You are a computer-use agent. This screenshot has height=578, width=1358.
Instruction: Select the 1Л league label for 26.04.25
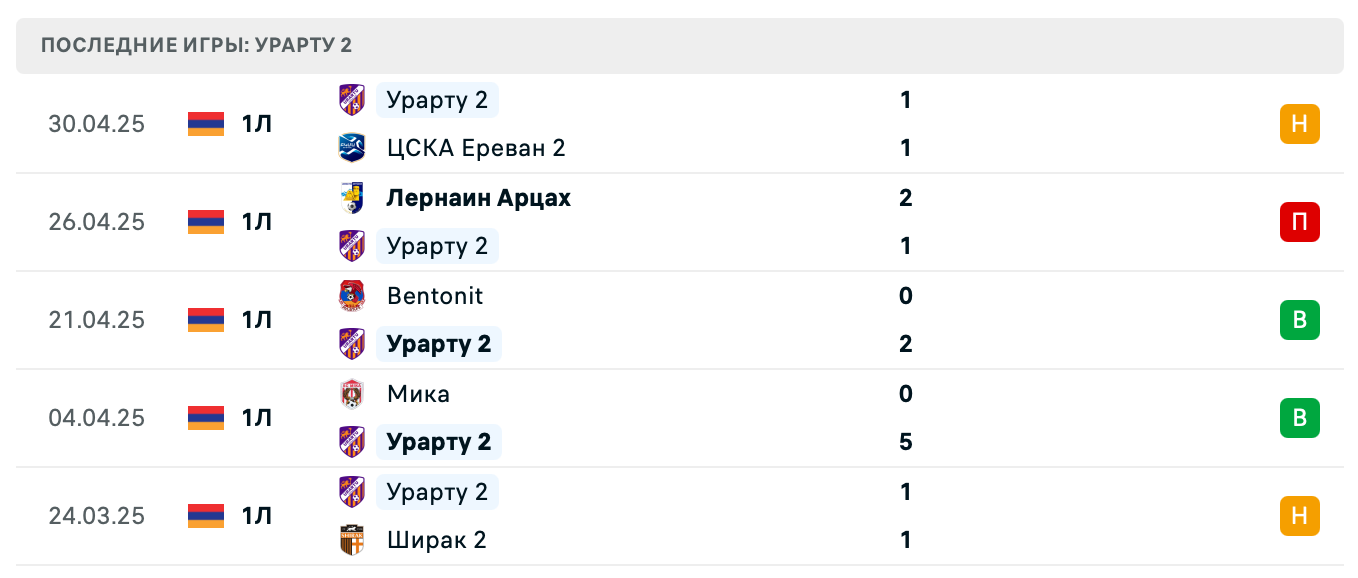(x=258, y=222)
